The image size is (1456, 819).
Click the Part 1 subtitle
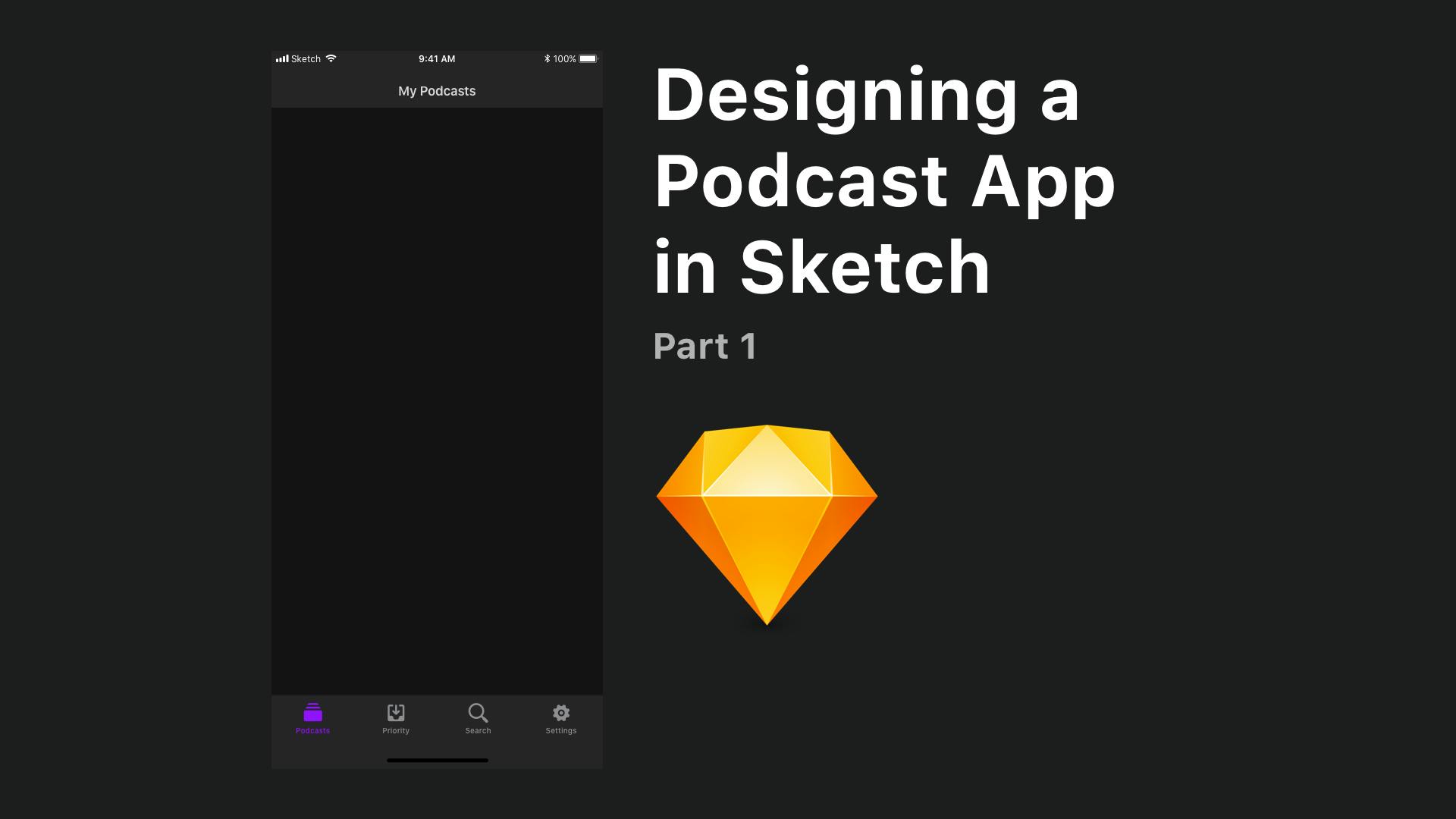pos(704,347)
